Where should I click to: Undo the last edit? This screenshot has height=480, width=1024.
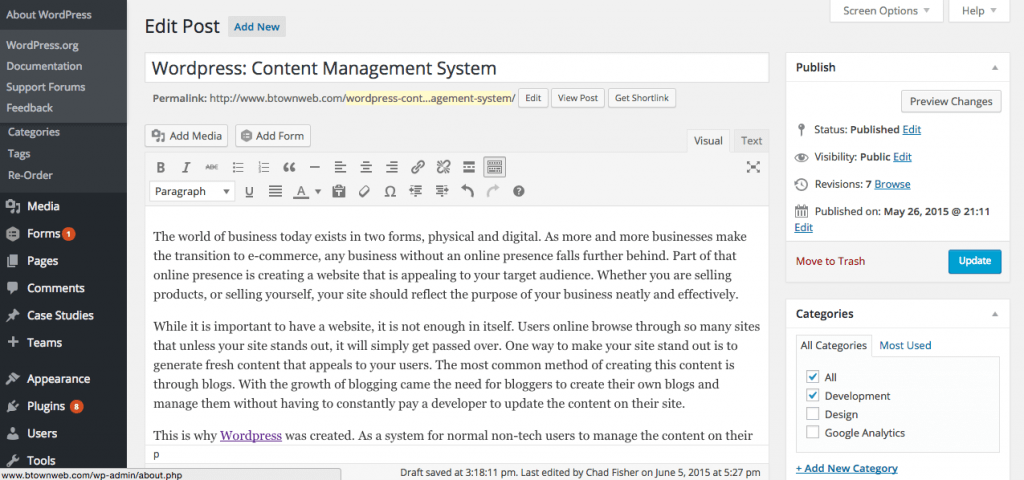(x=468, y=191)
